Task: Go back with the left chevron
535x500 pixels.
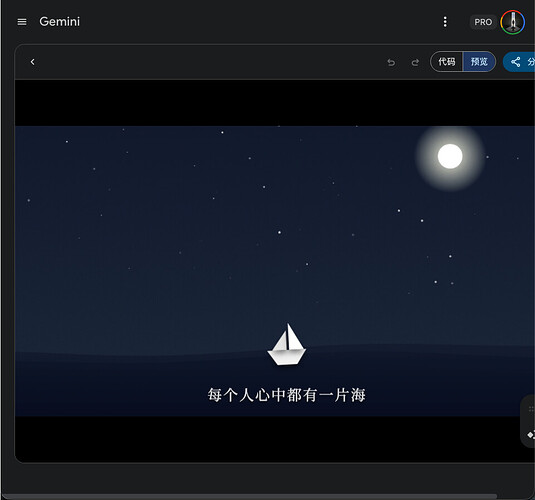Action: (32, 62)
